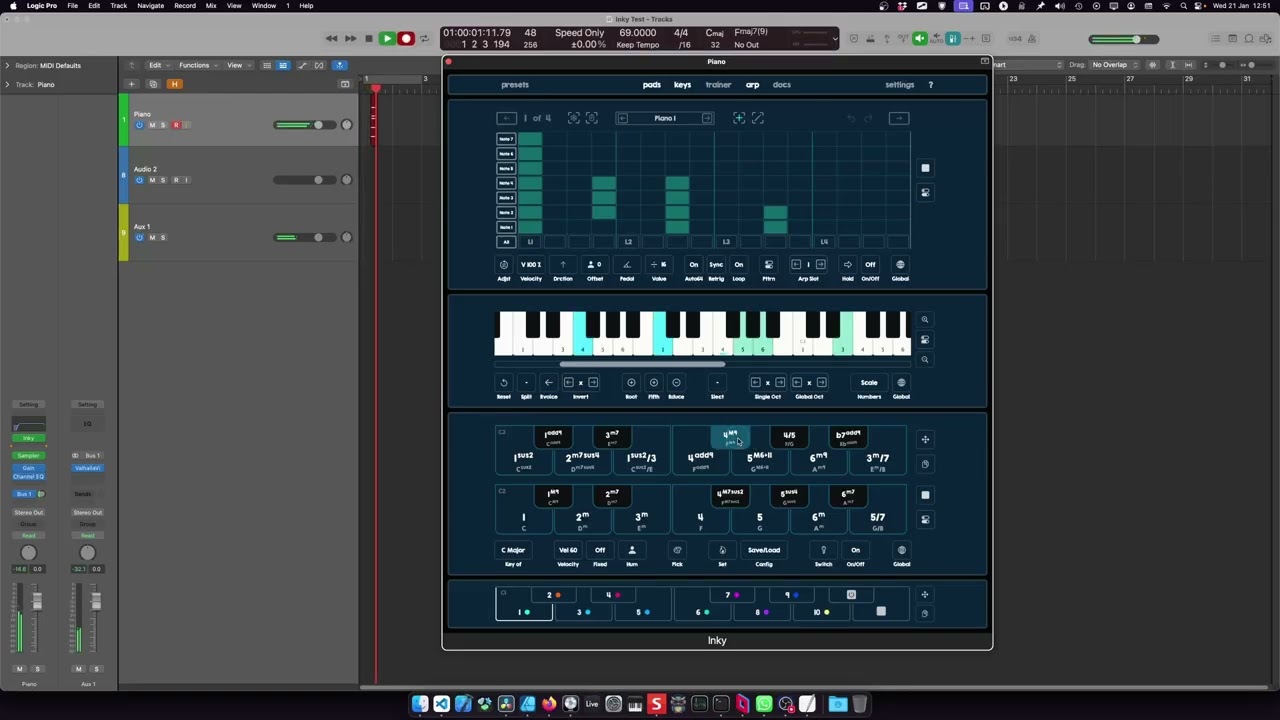The image size is (1280, 720).
Task: Click the arp section stop square icon
Action: pyautogui.click(x=925, y=168)
